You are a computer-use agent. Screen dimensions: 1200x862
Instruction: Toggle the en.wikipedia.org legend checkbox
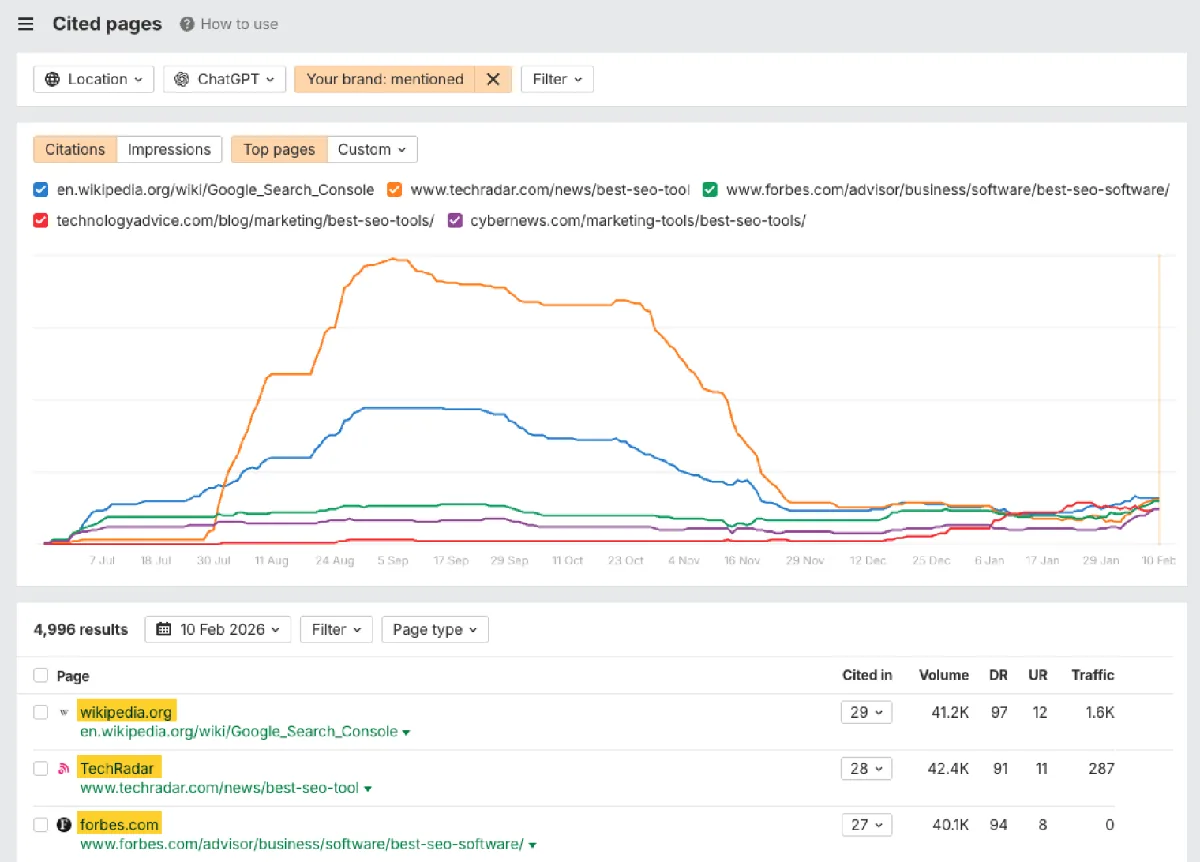tap(40, 189)
